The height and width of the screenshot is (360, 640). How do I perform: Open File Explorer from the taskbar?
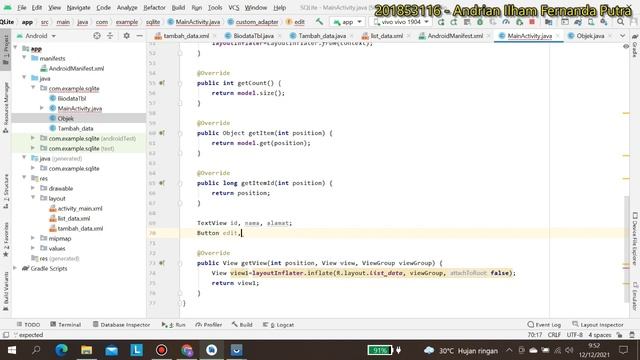(x=87, y=350)
